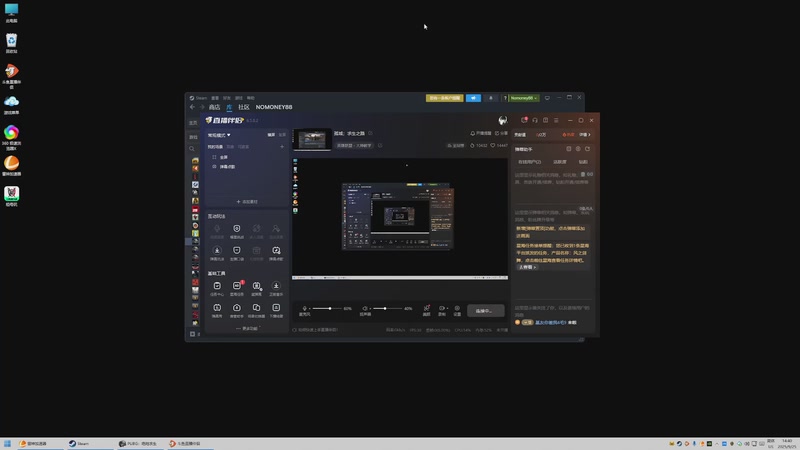Open the 场景切换器 tool icon
The width and height of the screenshot is (800, 450).
[256, 310]
